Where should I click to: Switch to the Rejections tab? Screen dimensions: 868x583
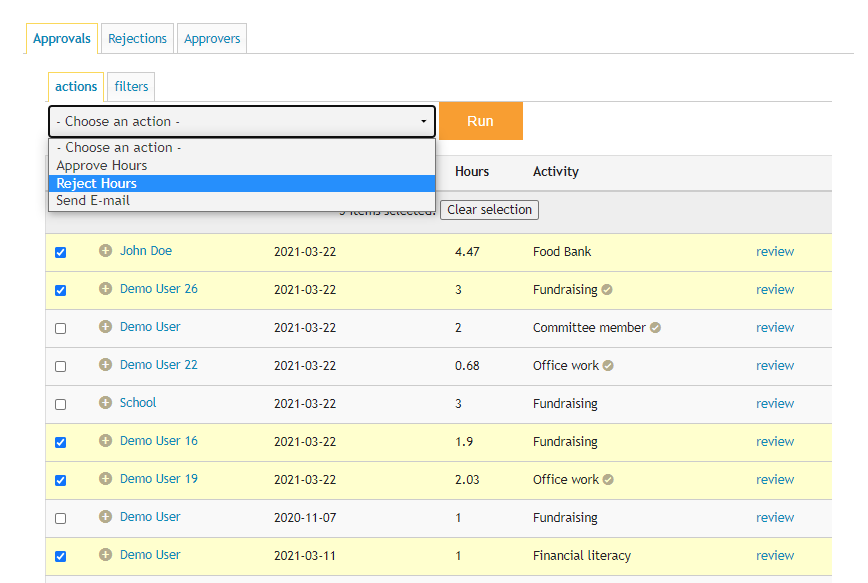[x=137, y=39]
